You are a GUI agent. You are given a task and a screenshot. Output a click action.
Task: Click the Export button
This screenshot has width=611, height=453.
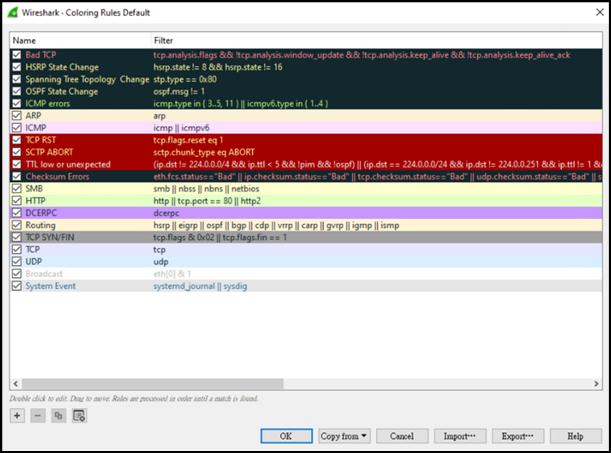tap(518, 436)
